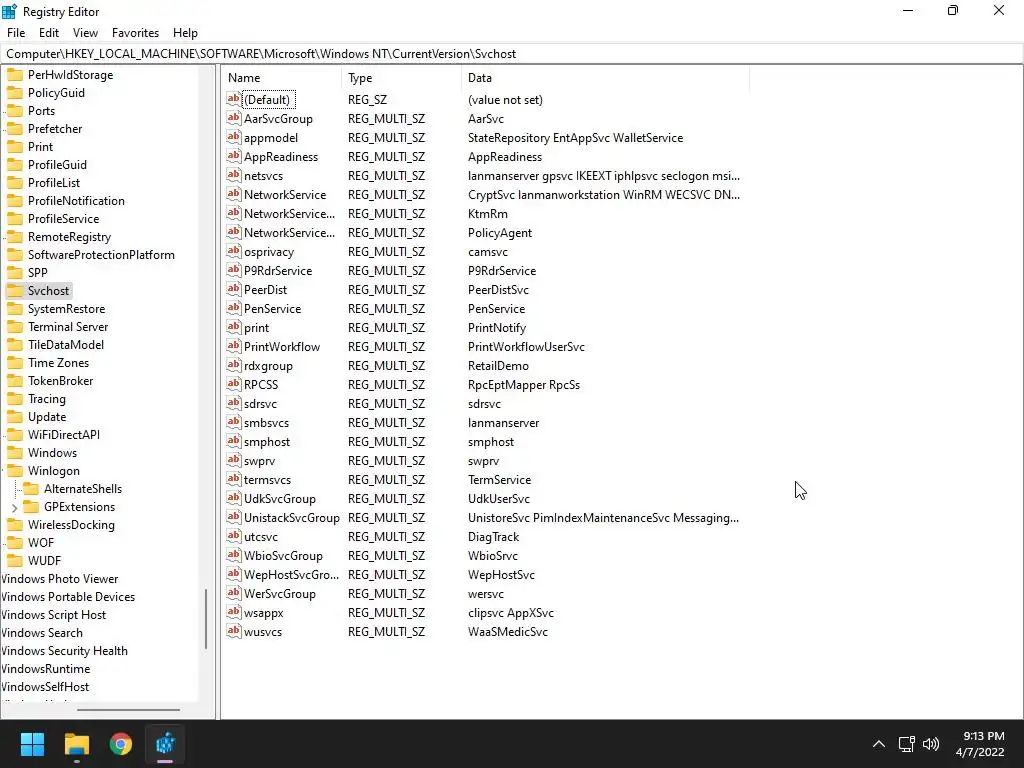
Task: Select the Windows Photo Viewer key
Action: tap(59, 579)
